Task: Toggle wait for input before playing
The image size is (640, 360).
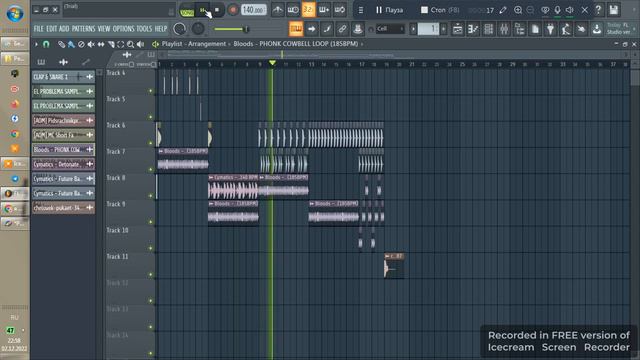Action: [x=293, y=10]
